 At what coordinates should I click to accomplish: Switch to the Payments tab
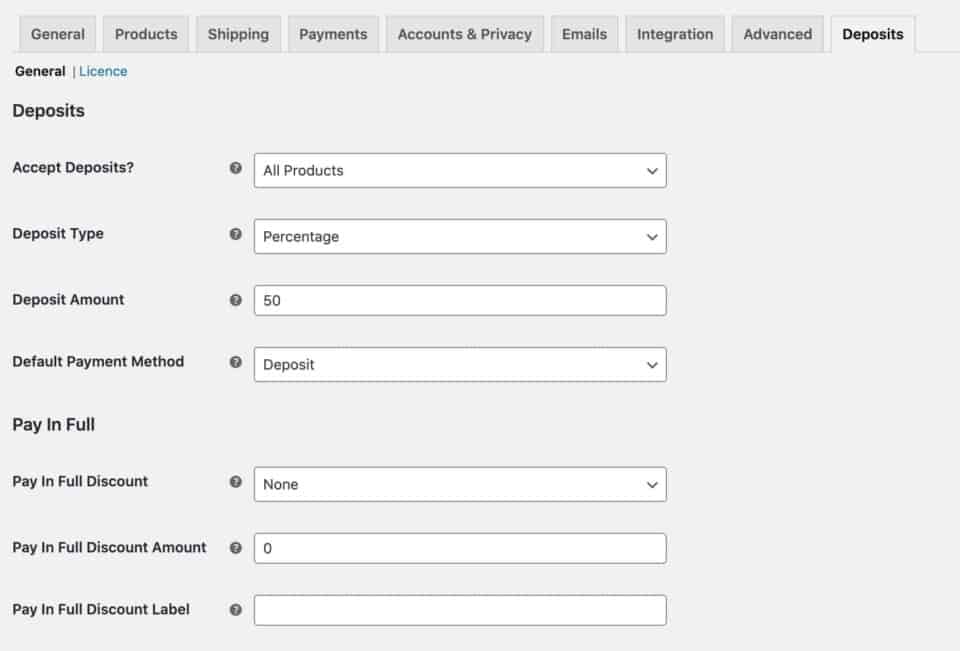(333, 33)
